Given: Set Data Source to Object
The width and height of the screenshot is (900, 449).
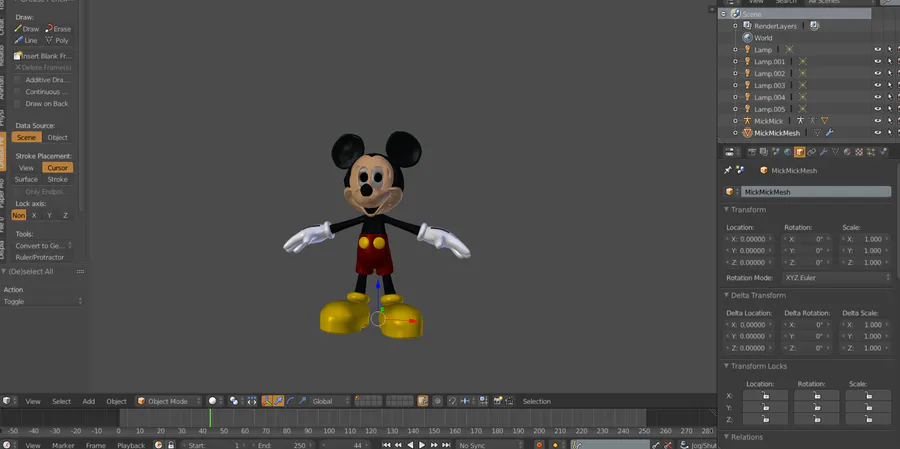Looking at the screenshot, I should click(57, 137).
